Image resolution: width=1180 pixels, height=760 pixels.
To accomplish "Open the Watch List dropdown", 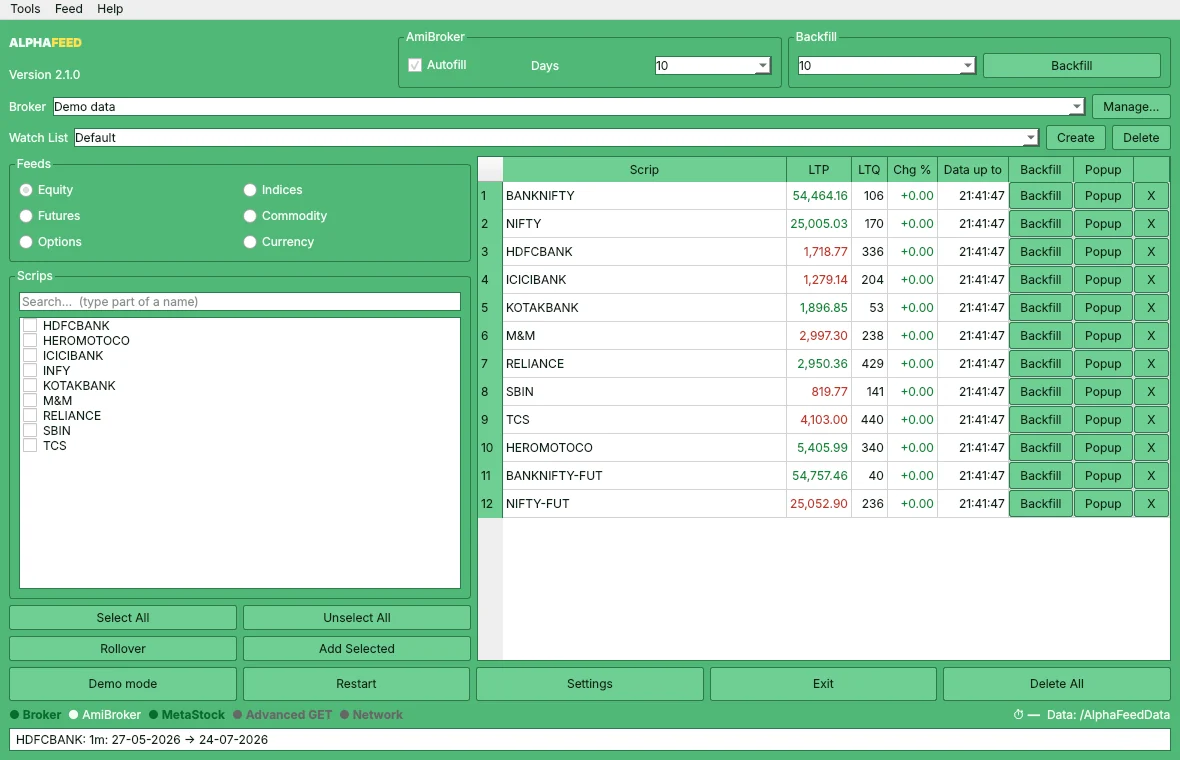I will pyautogui.click(x=1030, y=138).
